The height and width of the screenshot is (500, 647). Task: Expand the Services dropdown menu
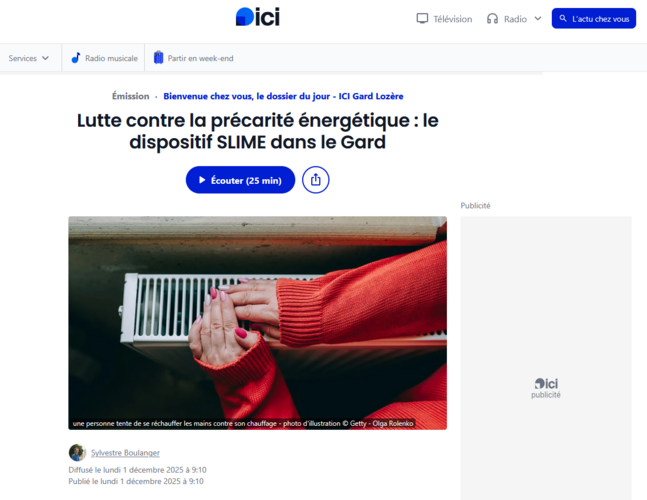(29, 58)
